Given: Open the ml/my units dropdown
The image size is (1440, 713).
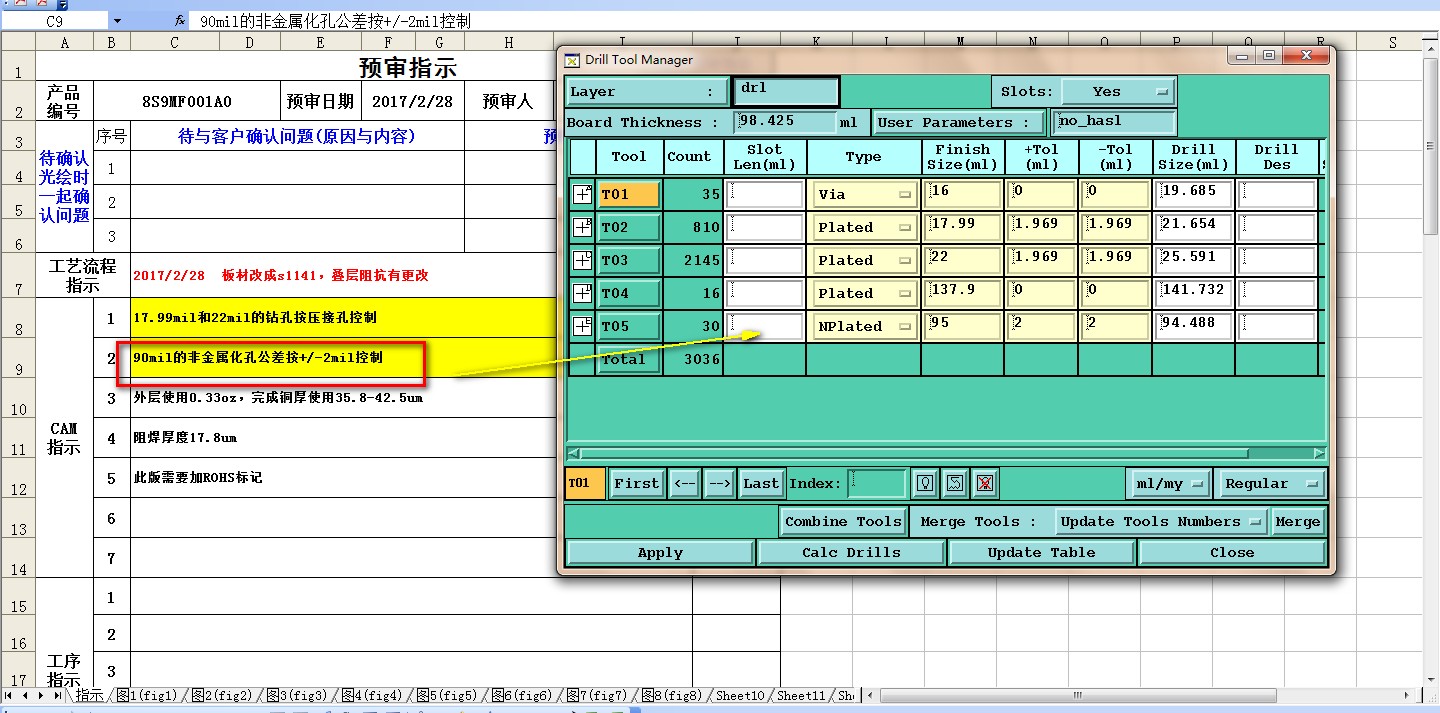Looking at the screenshot, I should point(1169,483).
